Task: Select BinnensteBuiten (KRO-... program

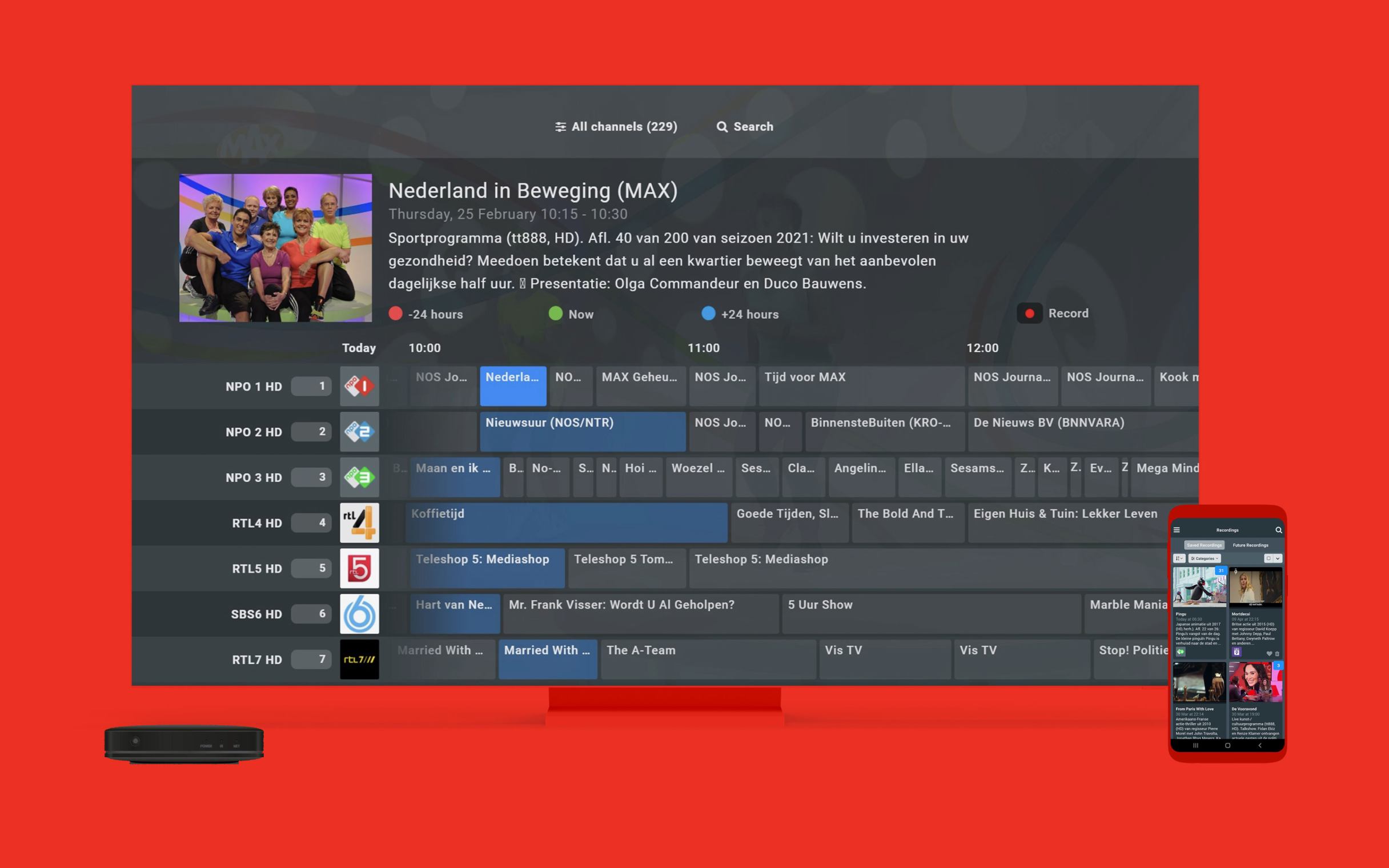Action: [885, 431]
